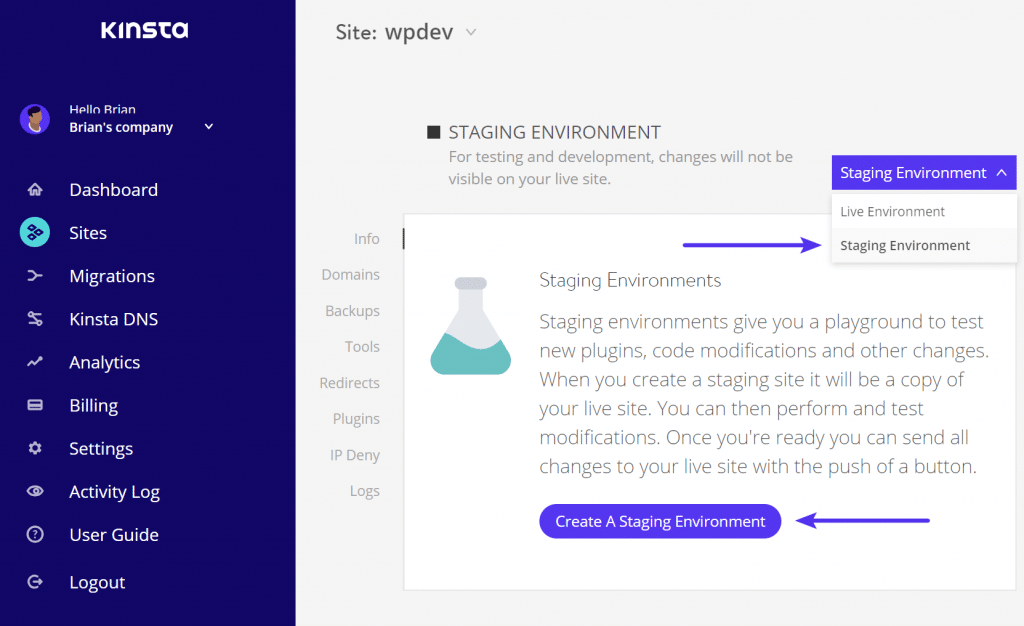This screenshot has height=626, width=1024.
Task: Open the Dashboard menu item
Action: [x=114, y=190]
